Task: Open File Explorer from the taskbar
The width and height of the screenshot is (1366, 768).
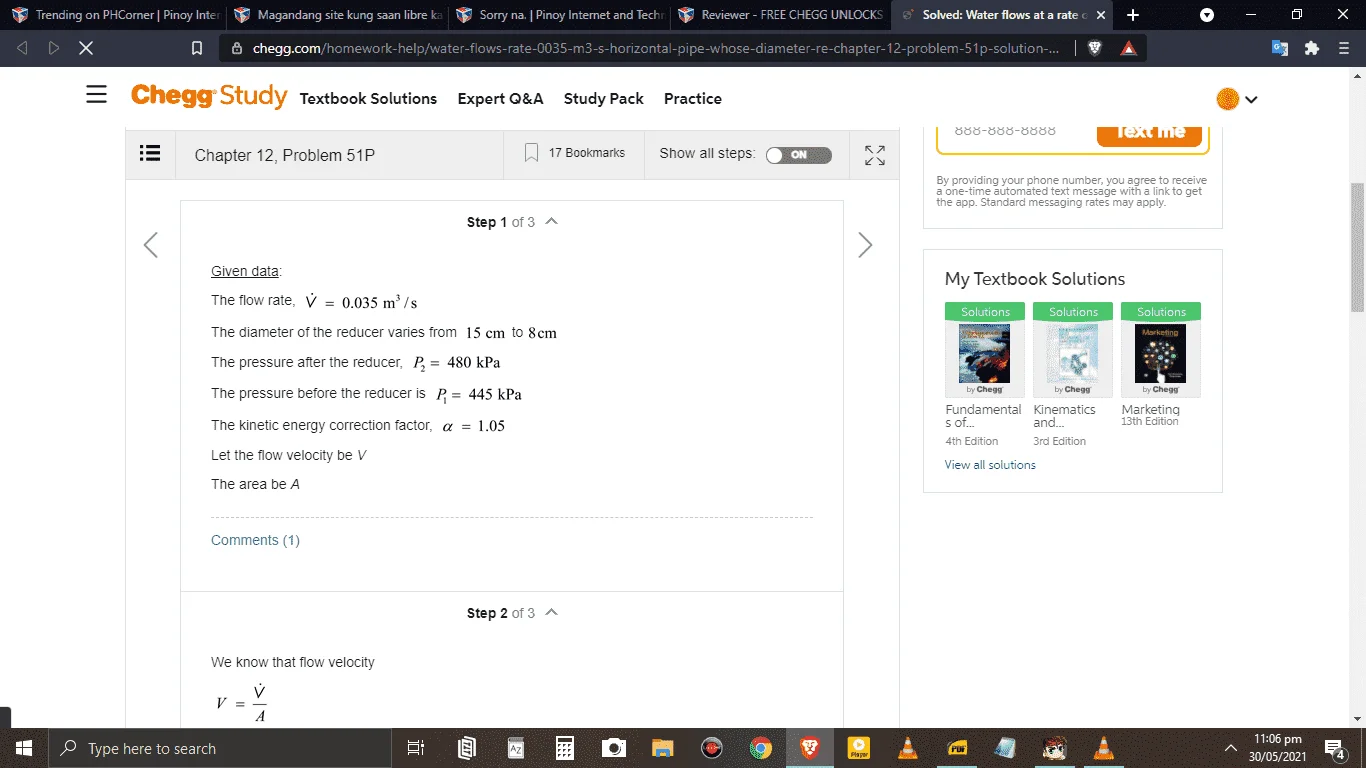Action: click(x=663, y=748)
